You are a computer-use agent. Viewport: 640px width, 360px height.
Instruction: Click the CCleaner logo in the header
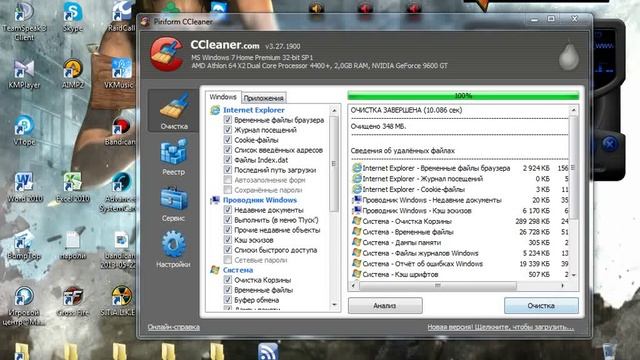[166, 54]
